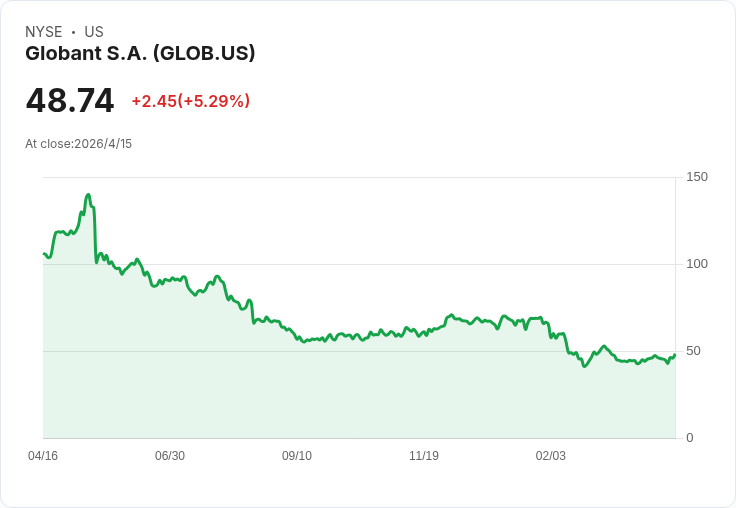Click the 0 y-axis label
The width and height of the screenshot is (736, 508).
click(690, 438)
